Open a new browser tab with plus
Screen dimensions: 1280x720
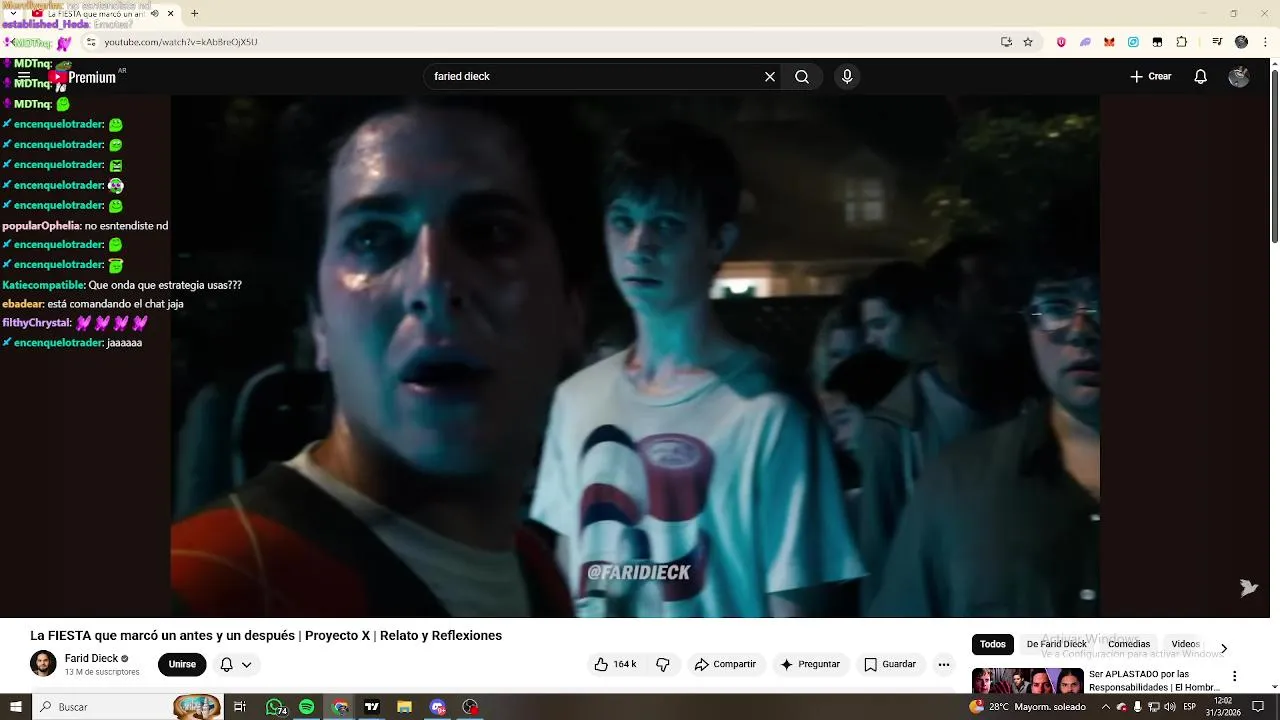(194, 13)
